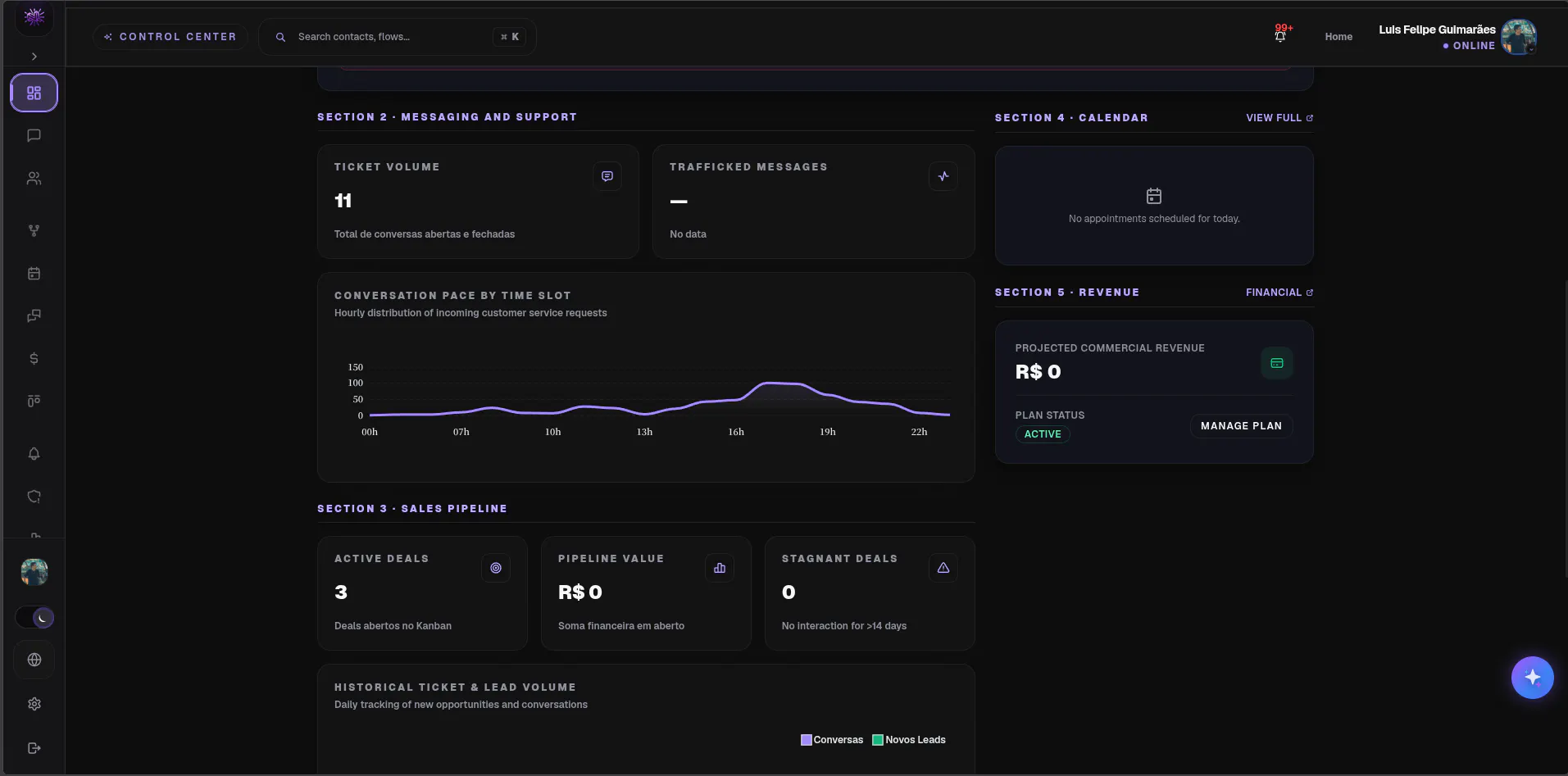Toggle the dark mode moon switch
Screen dimensions: 1568x776
click(34, 618)
